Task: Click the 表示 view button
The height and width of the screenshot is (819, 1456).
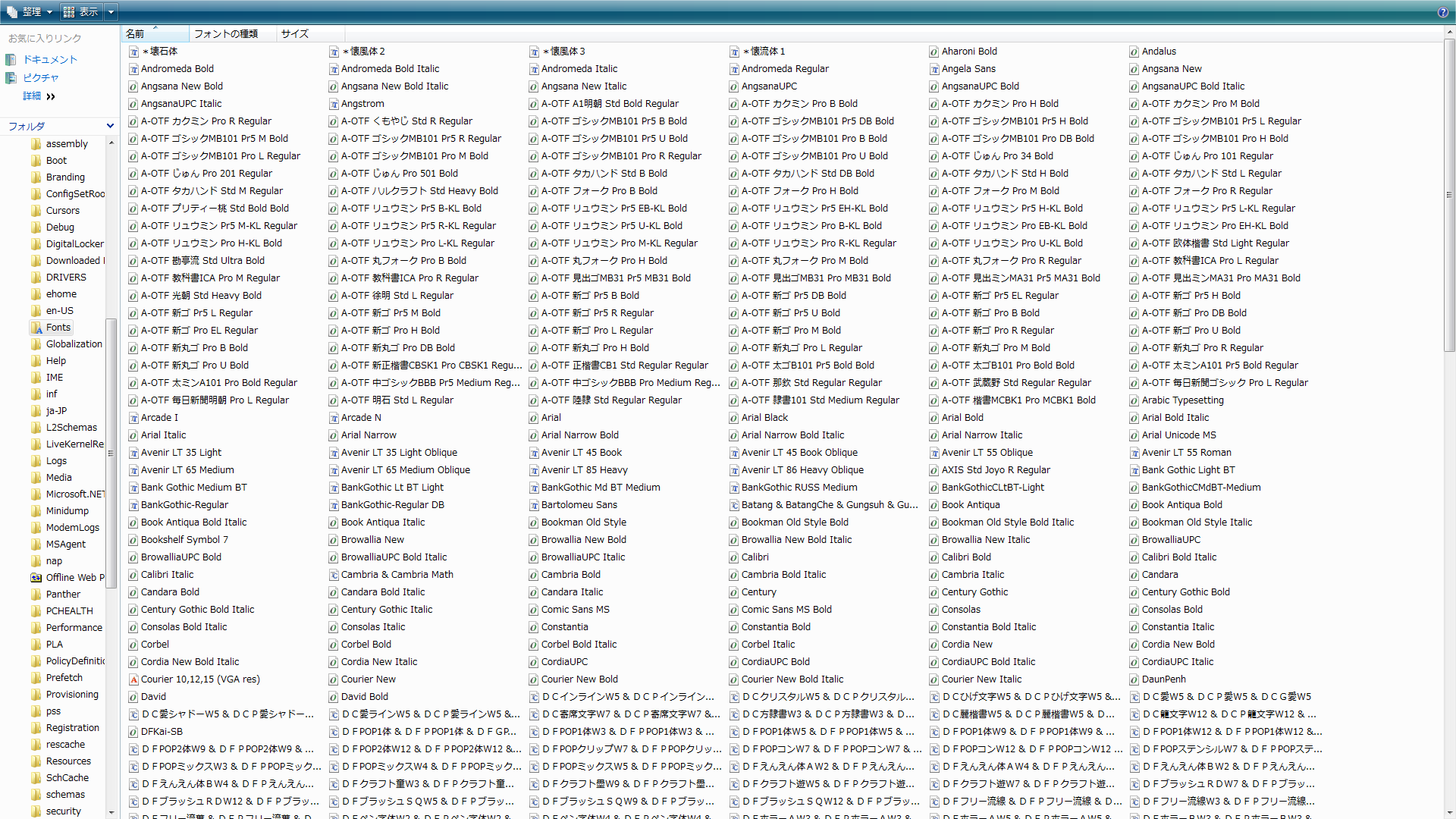Action: point(81,11)
